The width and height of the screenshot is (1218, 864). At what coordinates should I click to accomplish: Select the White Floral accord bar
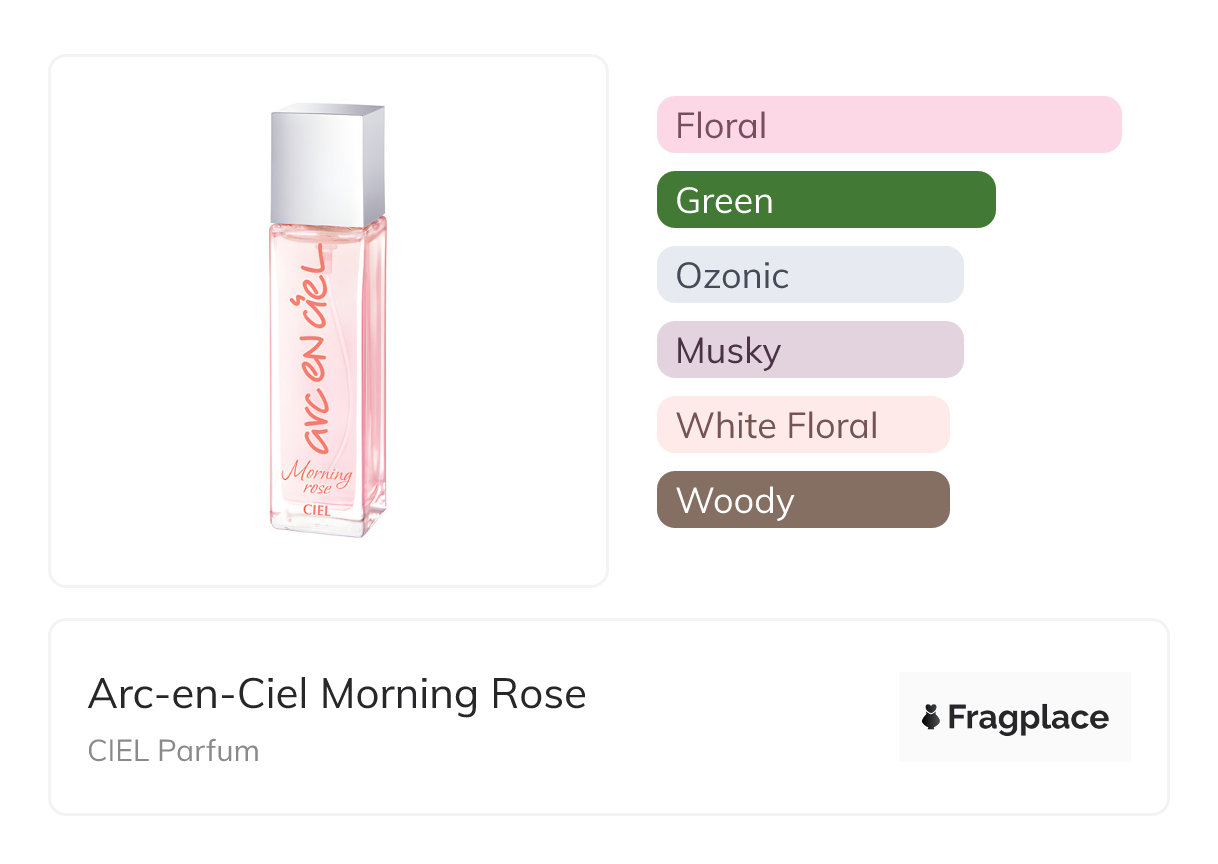pos(803,425)
